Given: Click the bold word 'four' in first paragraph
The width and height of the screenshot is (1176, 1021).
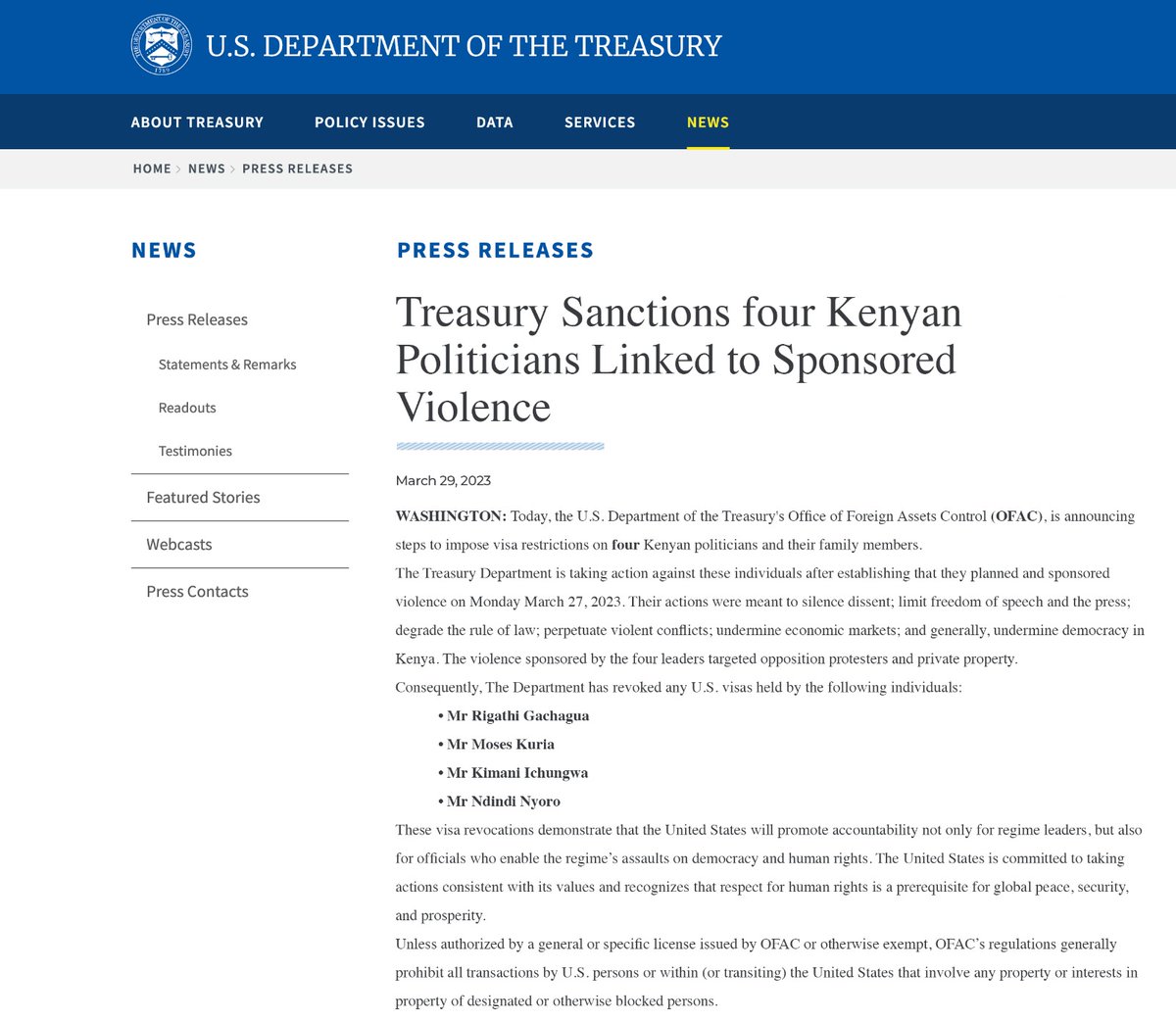Looking at the screenshot, I should (x=625, y=545).
